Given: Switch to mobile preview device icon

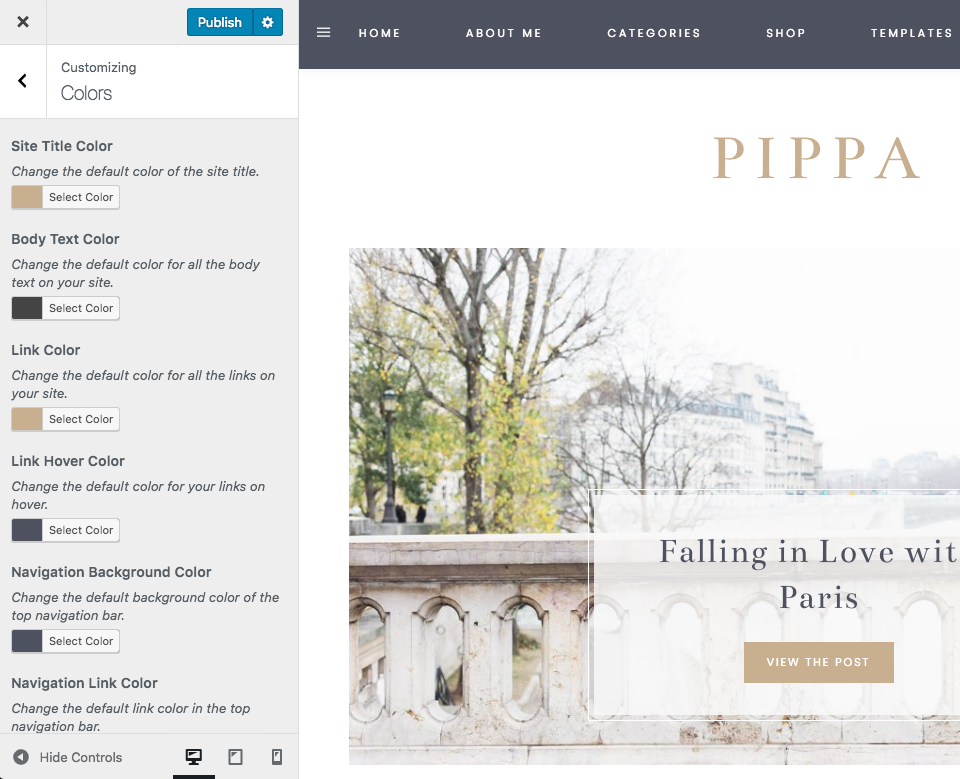Looking at the screenshot, I should coord(277,757).
